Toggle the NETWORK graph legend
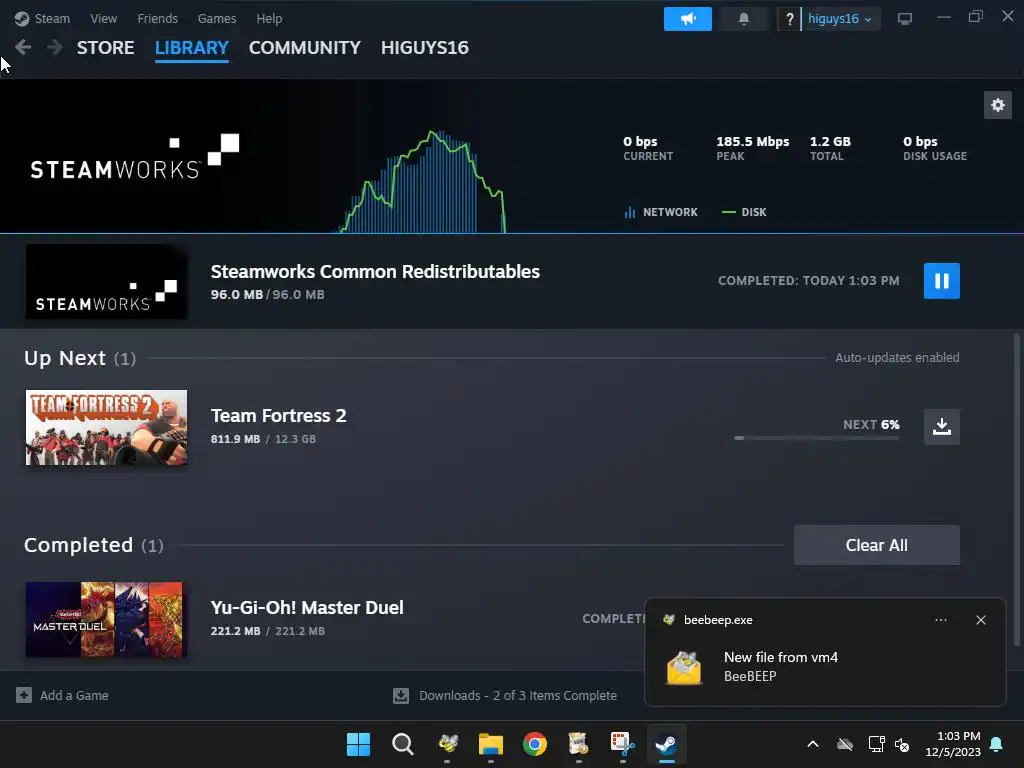 click(661, 212)
